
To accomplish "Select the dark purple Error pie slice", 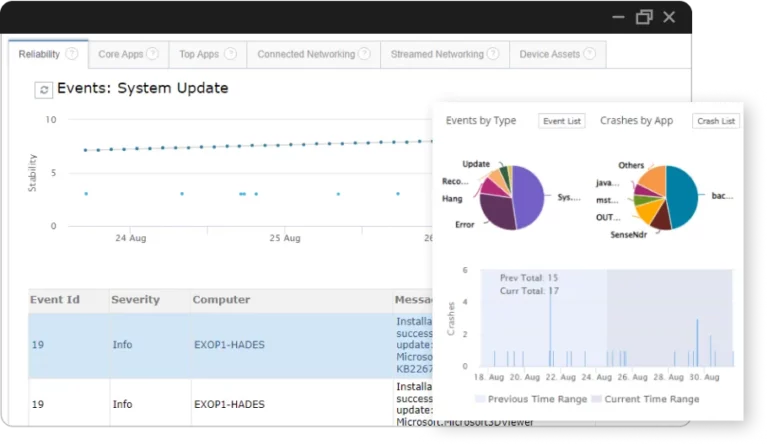I will [x=496, y=211].
